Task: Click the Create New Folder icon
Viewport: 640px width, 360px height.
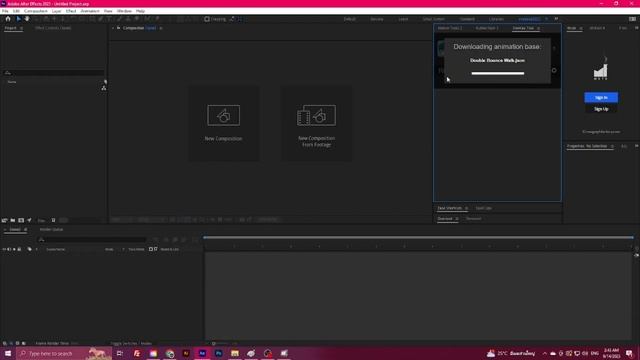Action: click(13, 220)
